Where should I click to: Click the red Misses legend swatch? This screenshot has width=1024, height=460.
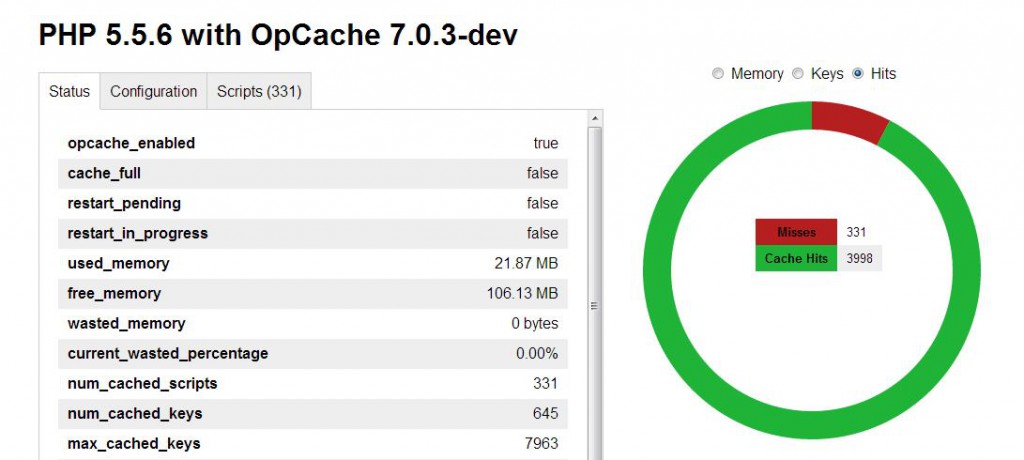796,232
